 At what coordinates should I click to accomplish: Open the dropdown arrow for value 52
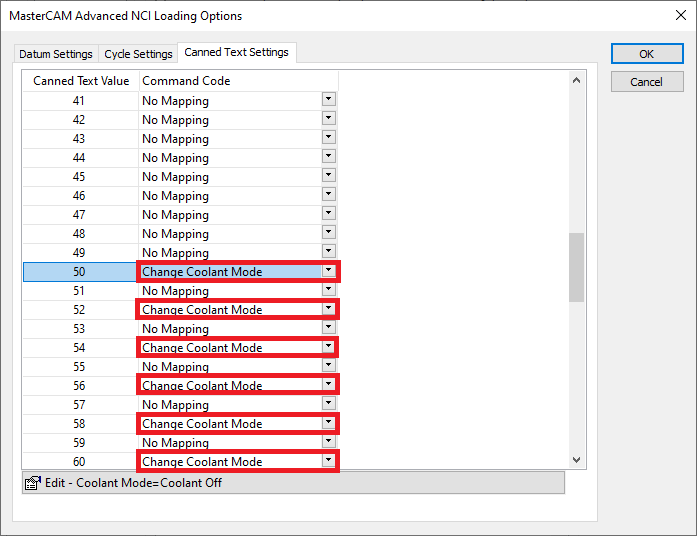(328, 308)
